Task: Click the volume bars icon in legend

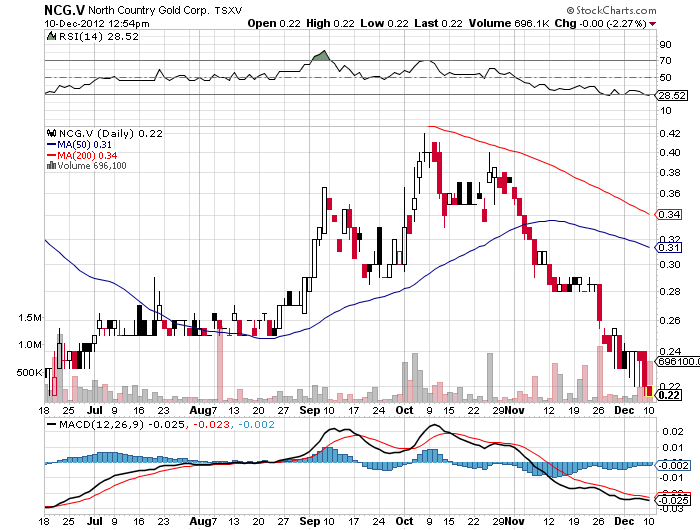Action: [x=51, y=166]
